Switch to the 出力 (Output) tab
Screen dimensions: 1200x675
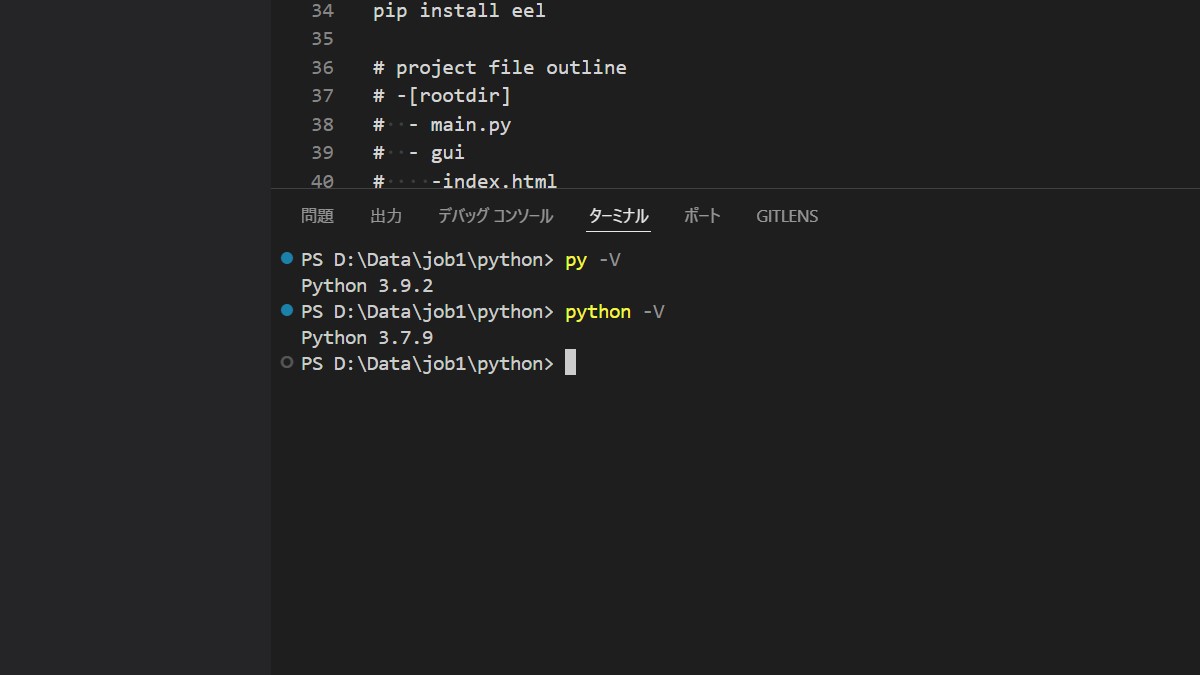pyautogui.click(x=386, y=216)
